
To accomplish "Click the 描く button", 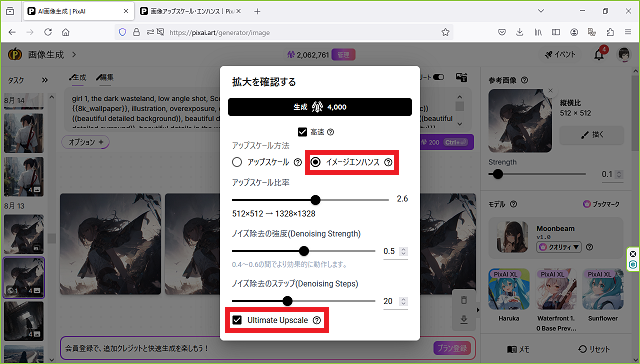I will coord(592,135).
